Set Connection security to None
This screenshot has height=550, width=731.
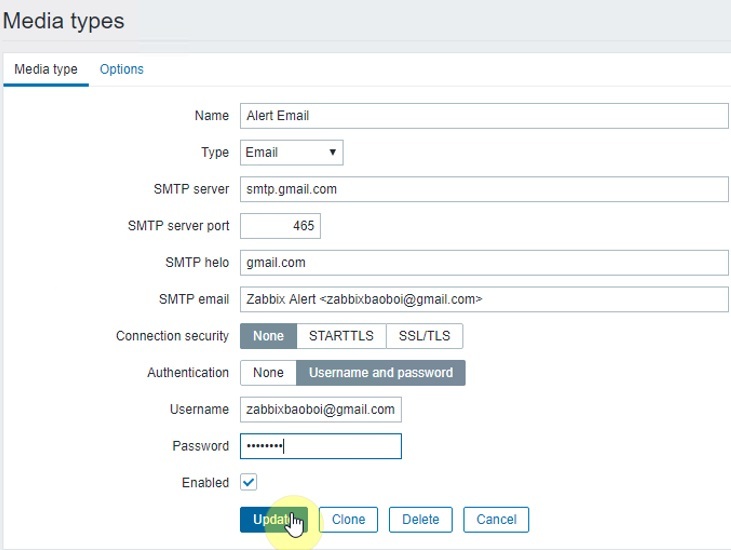pos(268,336)
